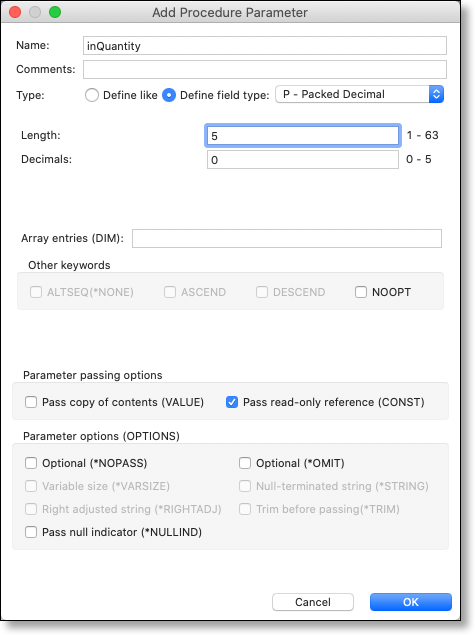Click the Decimals input box

pyautogui.click(x=303, y=160)
